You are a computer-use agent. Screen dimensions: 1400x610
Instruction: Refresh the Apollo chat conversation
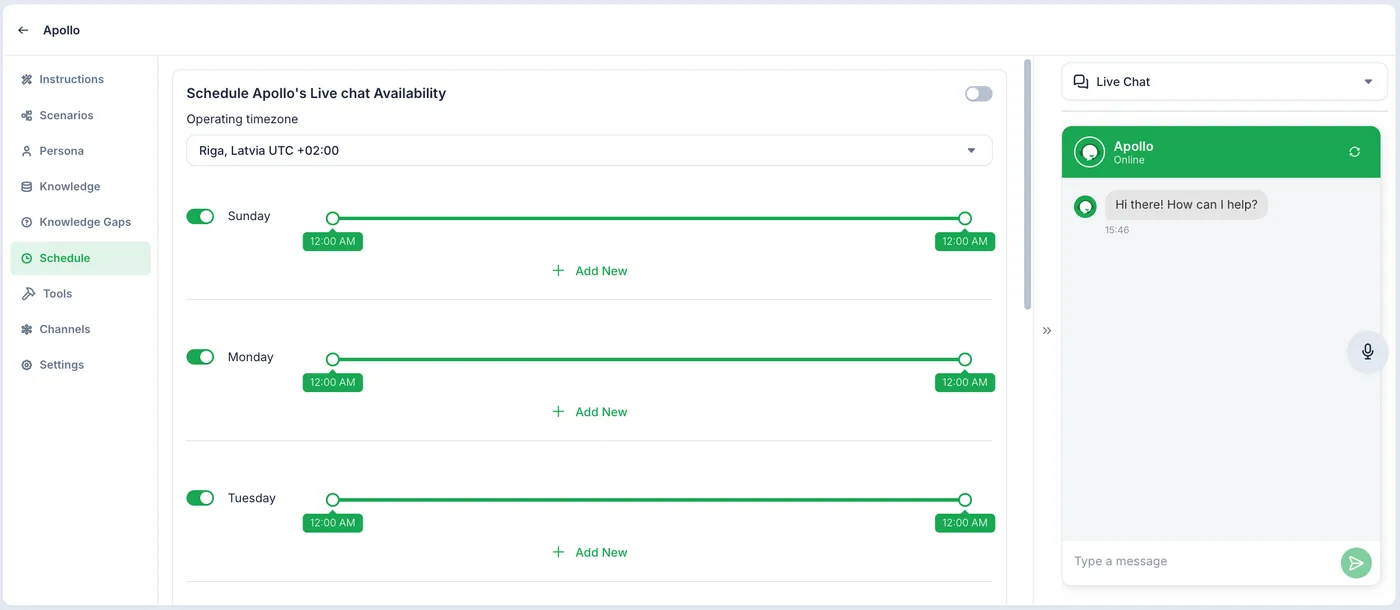tap(1354, 152)
